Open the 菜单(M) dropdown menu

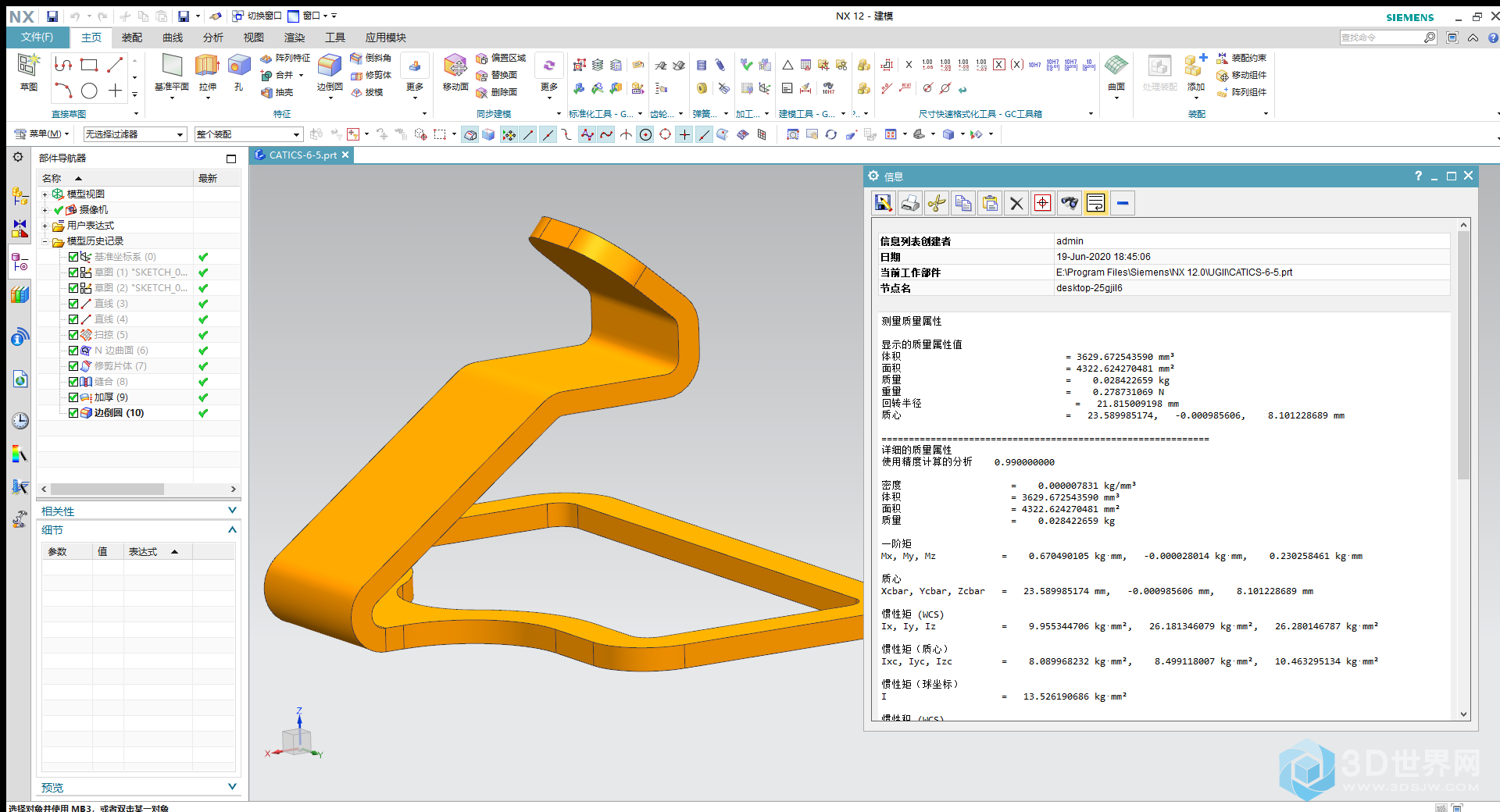42,134
